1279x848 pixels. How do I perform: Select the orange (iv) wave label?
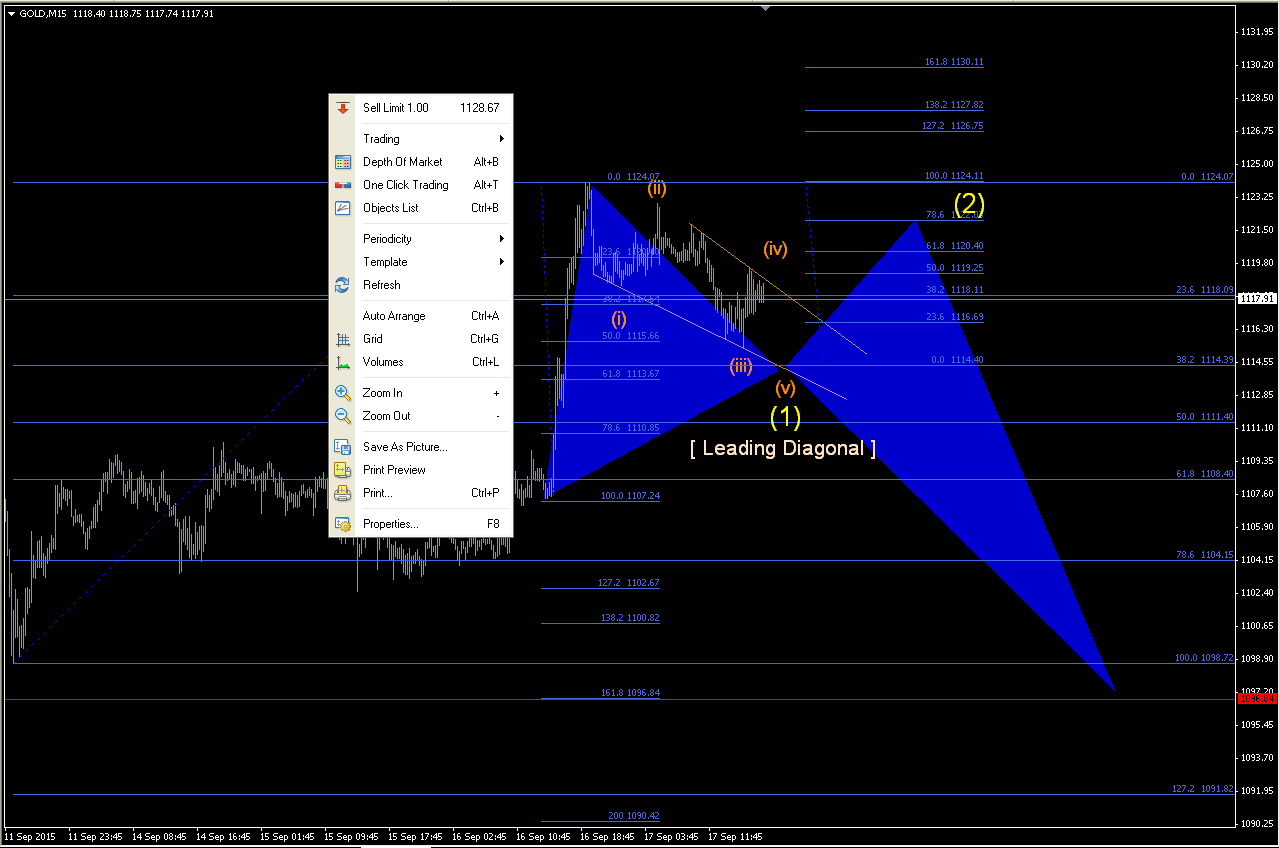point(775,249)
